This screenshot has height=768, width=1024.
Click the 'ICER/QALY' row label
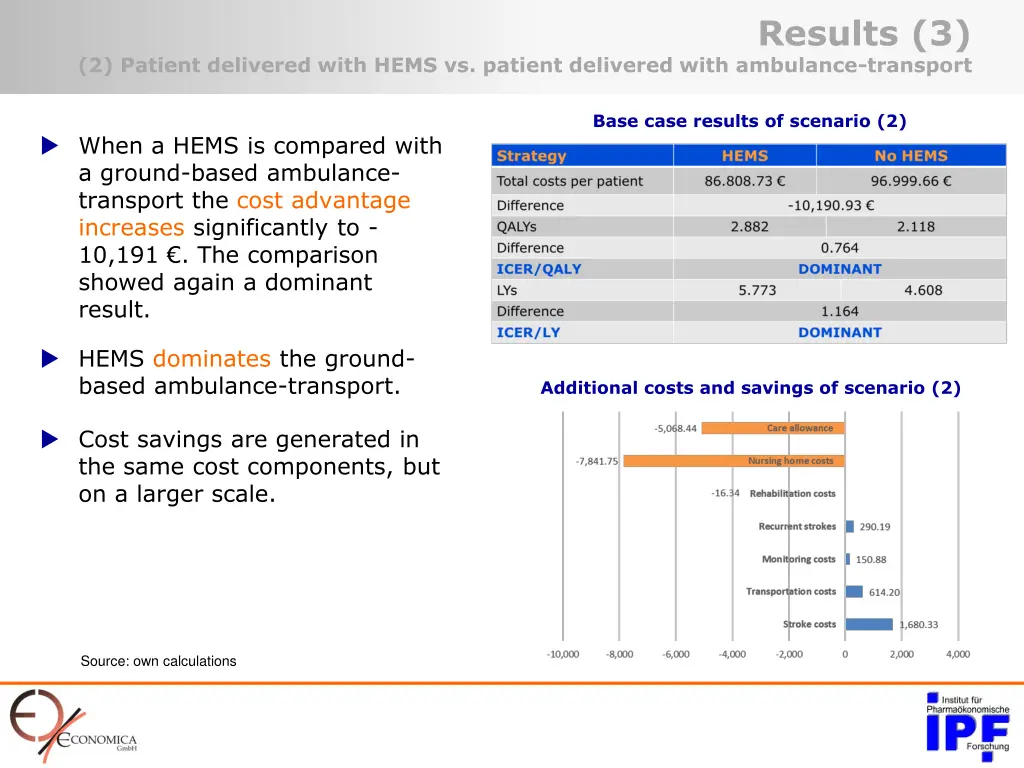point(539,269)
